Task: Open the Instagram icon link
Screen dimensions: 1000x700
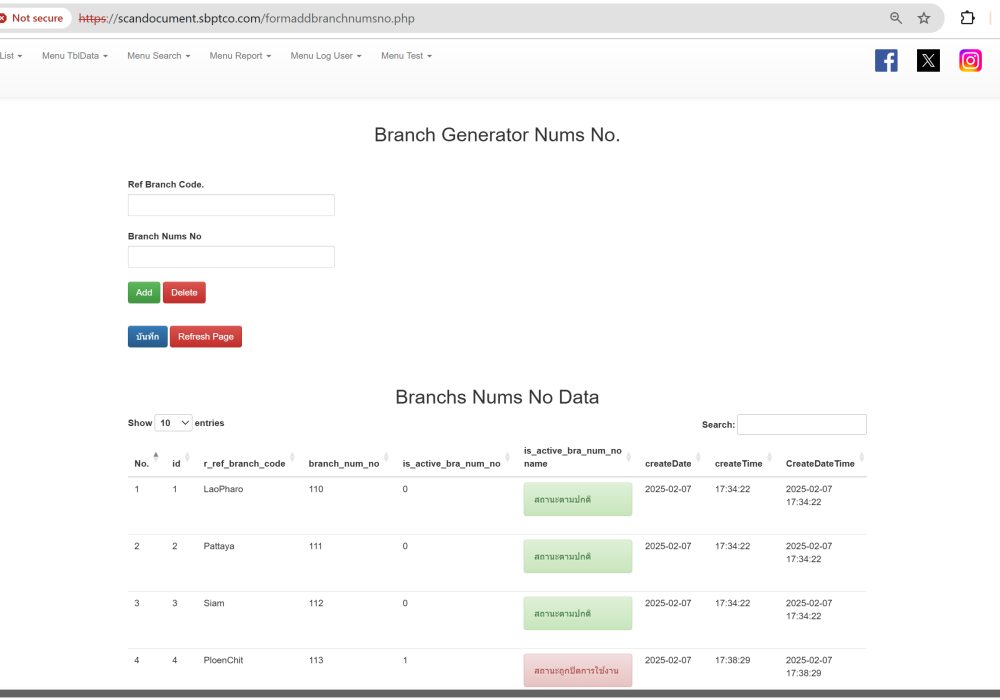Action: pyautogui.click(x=970, y=61)
